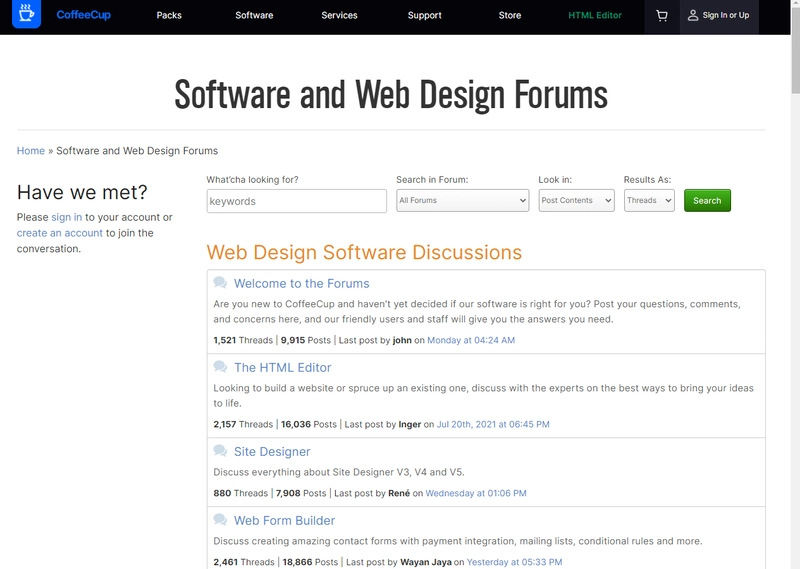Click the CoffeeCup brand name link

[84, 15]
